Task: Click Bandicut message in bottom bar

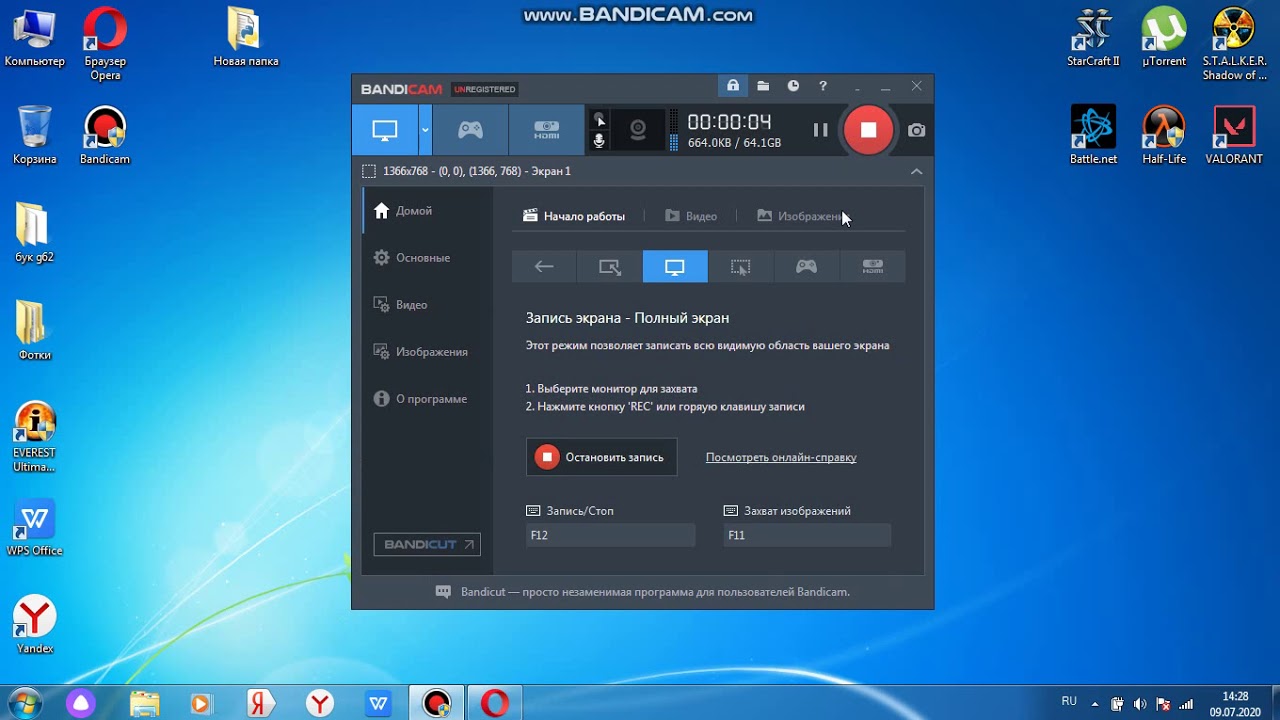Action: 655,592
